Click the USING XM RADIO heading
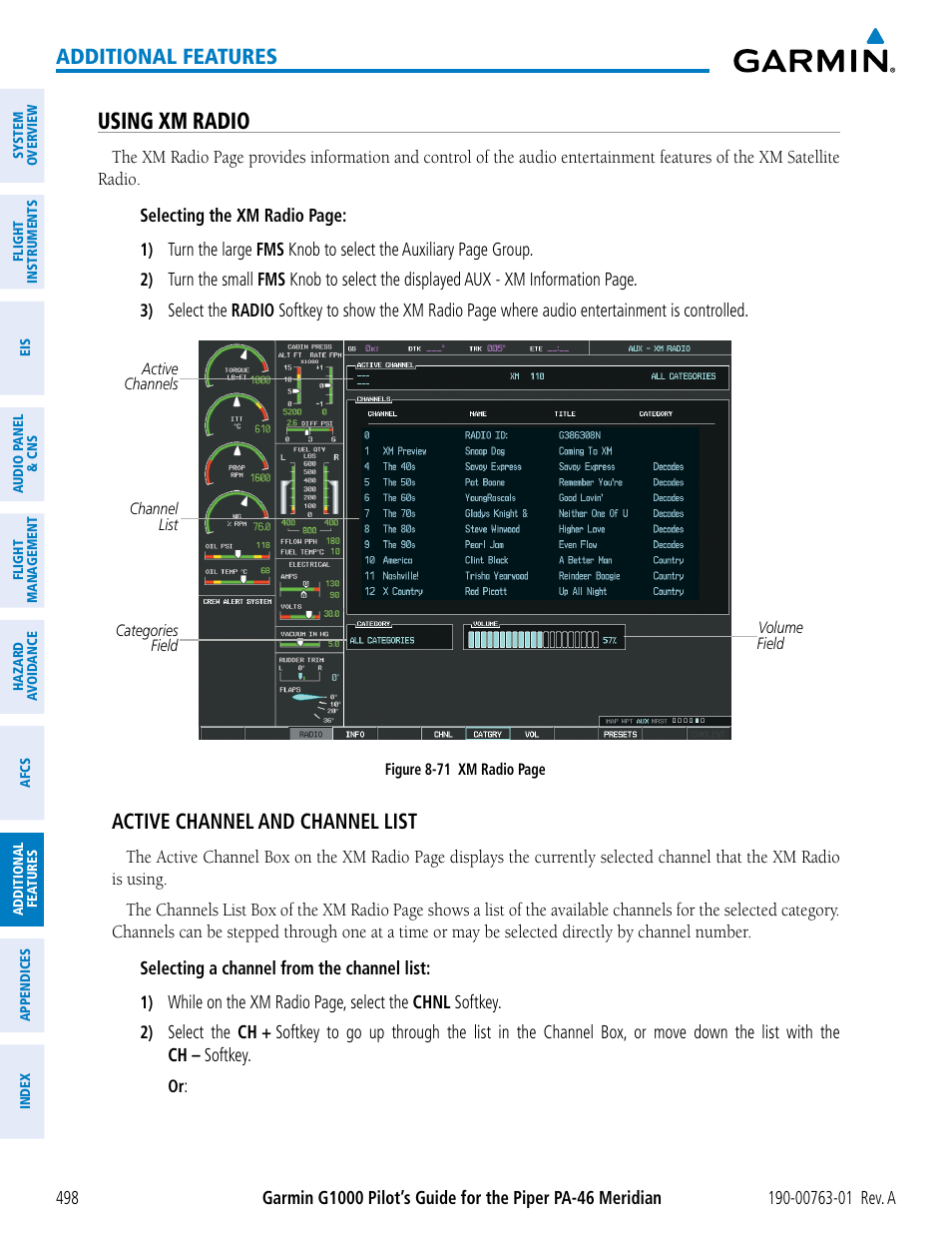 tap(174, 121)
